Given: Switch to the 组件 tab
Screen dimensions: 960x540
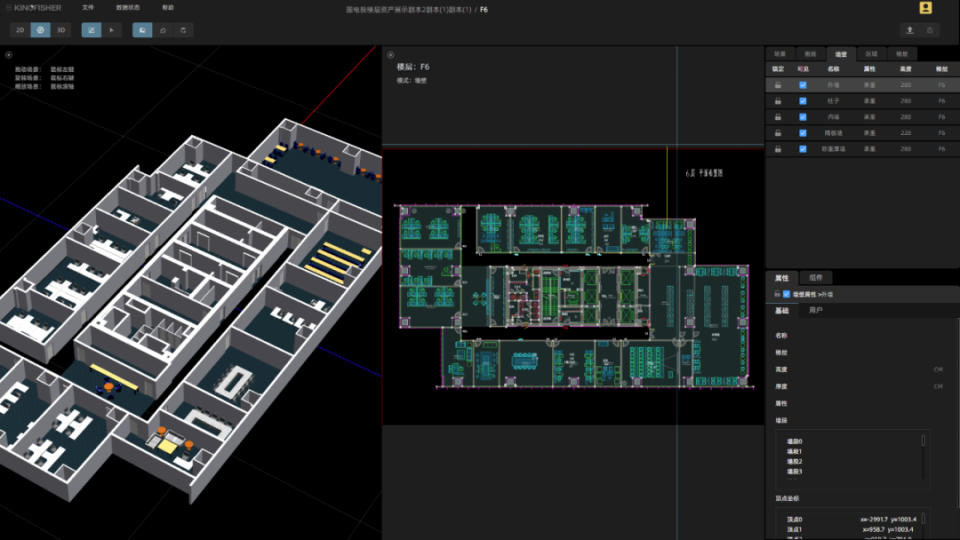Looking at the screenshot, I should click(x=816, y=278).
